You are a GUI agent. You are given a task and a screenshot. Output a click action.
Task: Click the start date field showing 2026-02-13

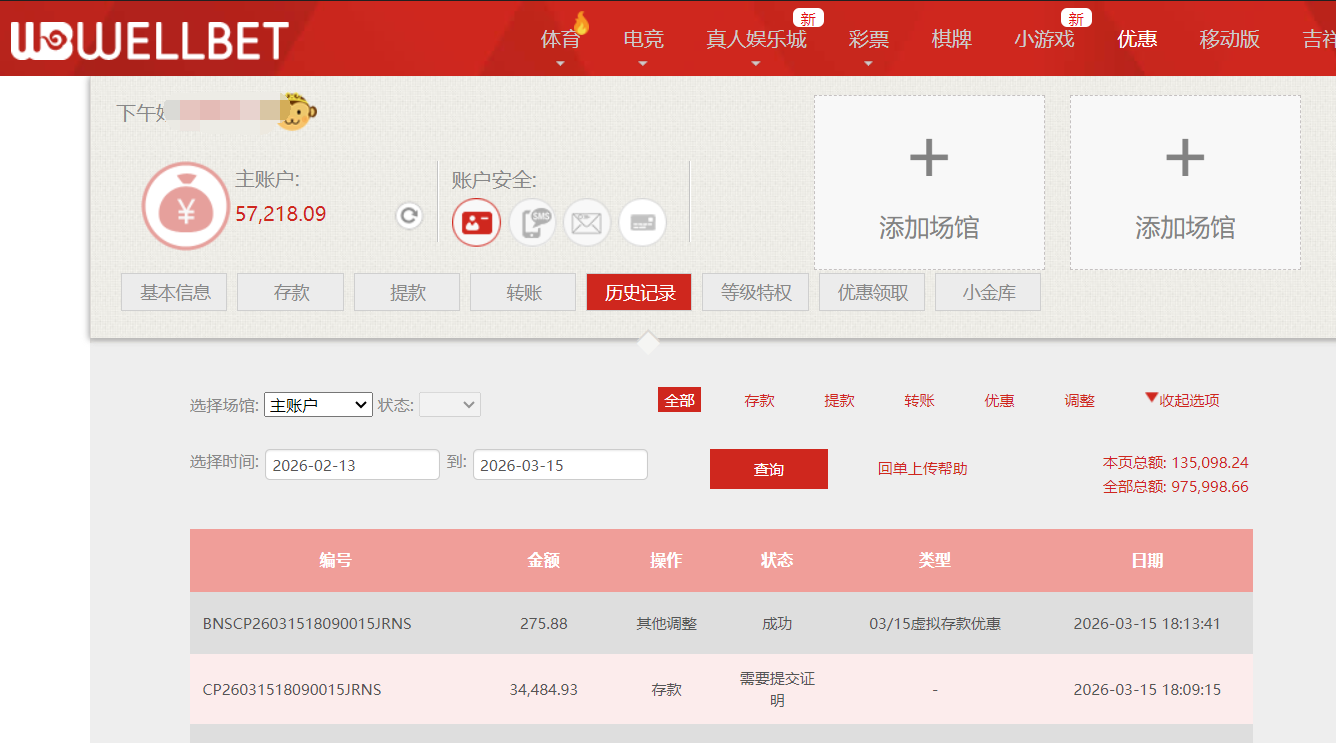coord(351,464)
